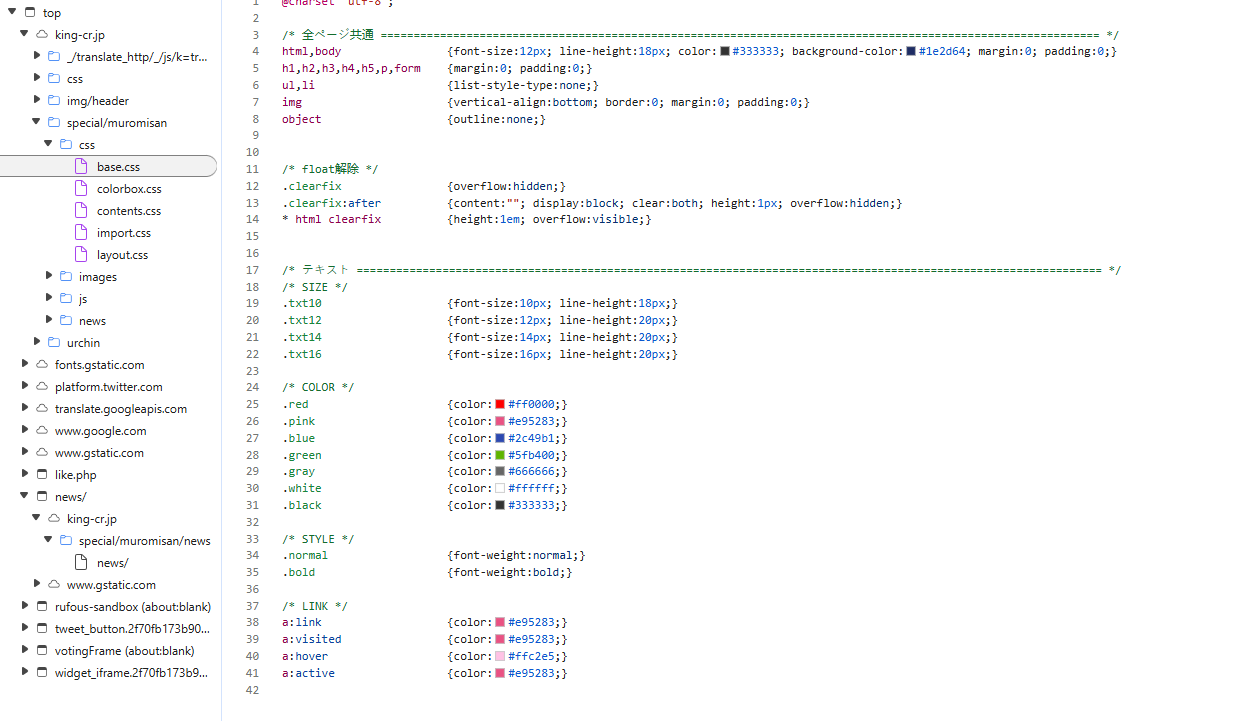Open colorbox.css in the file tree
The image size is (1248, 721).
coord(128,189)
